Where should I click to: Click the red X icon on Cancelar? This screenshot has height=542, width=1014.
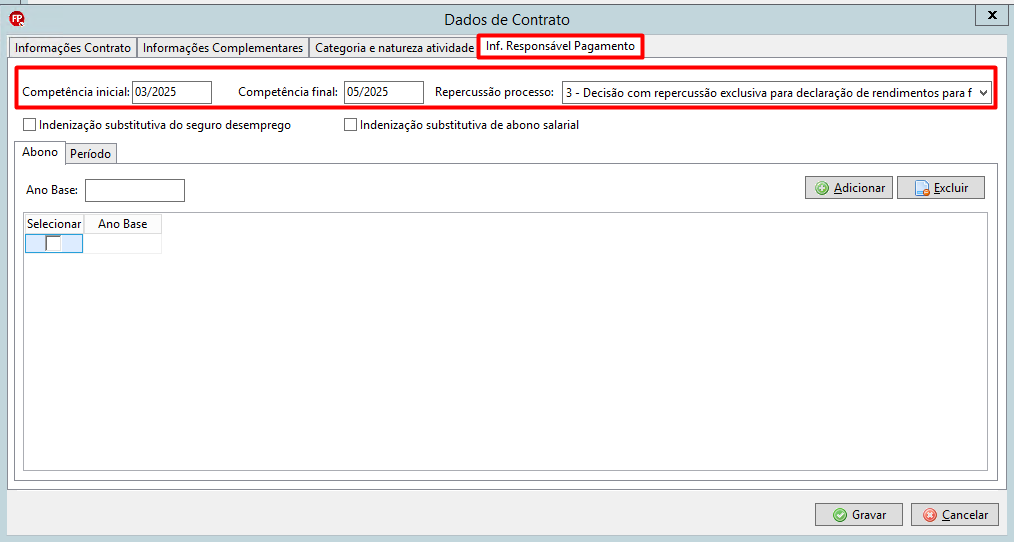pos(930,515)
